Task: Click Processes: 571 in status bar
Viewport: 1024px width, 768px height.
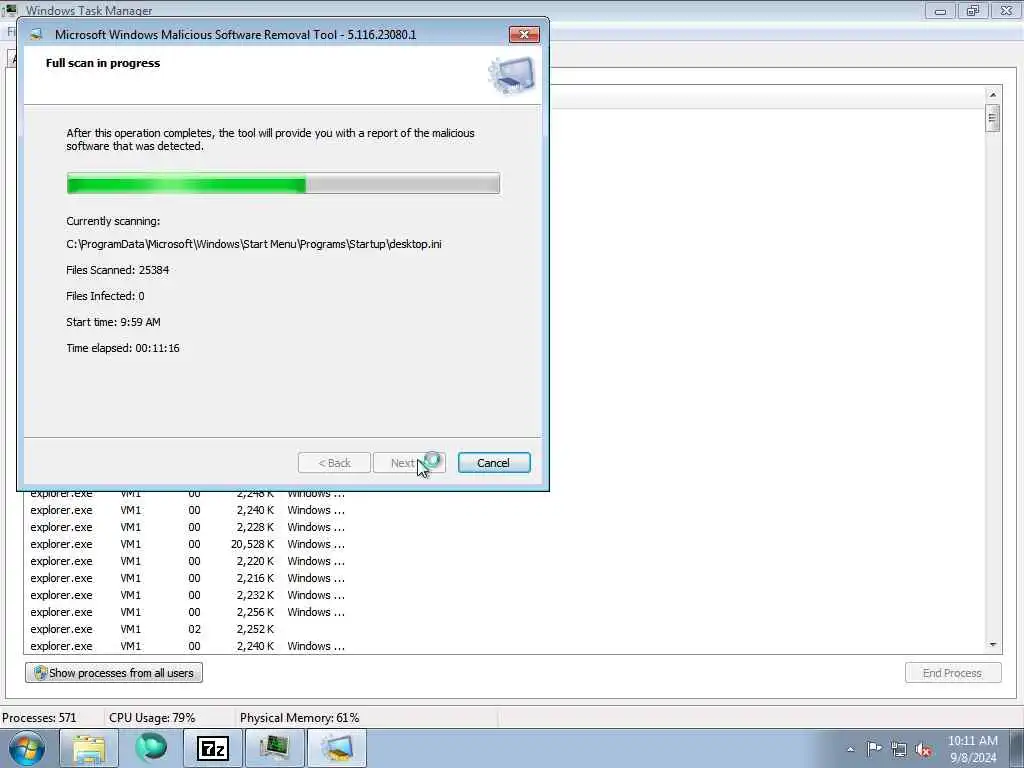Action: [39, 718]
